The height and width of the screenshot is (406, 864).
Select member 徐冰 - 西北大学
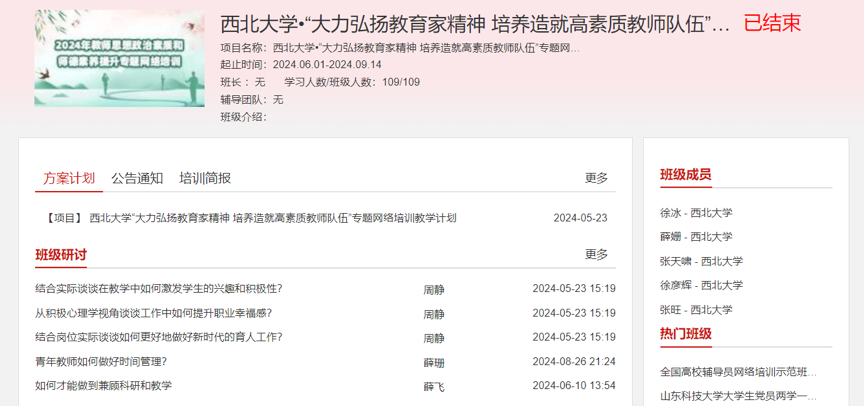[x=696, y=213]
